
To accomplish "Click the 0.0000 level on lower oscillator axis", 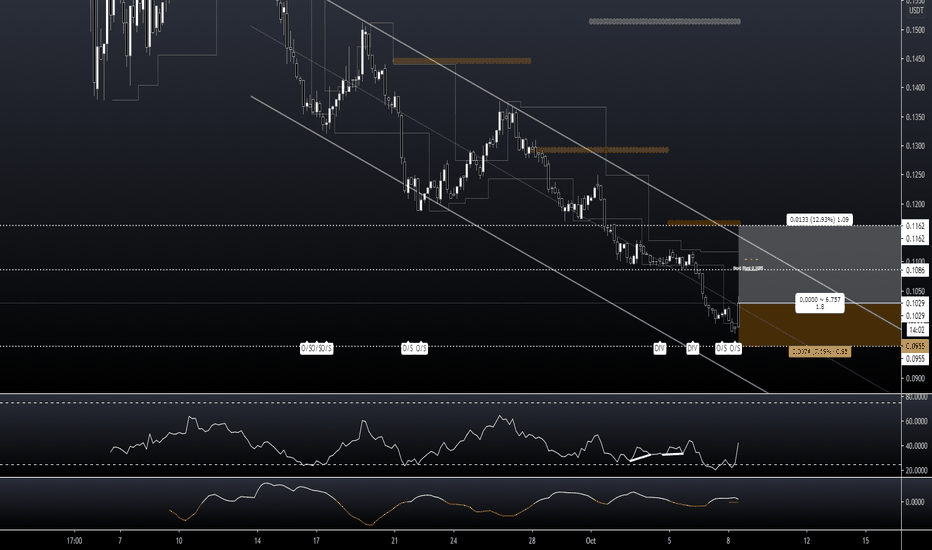I will tap(916, 502).
